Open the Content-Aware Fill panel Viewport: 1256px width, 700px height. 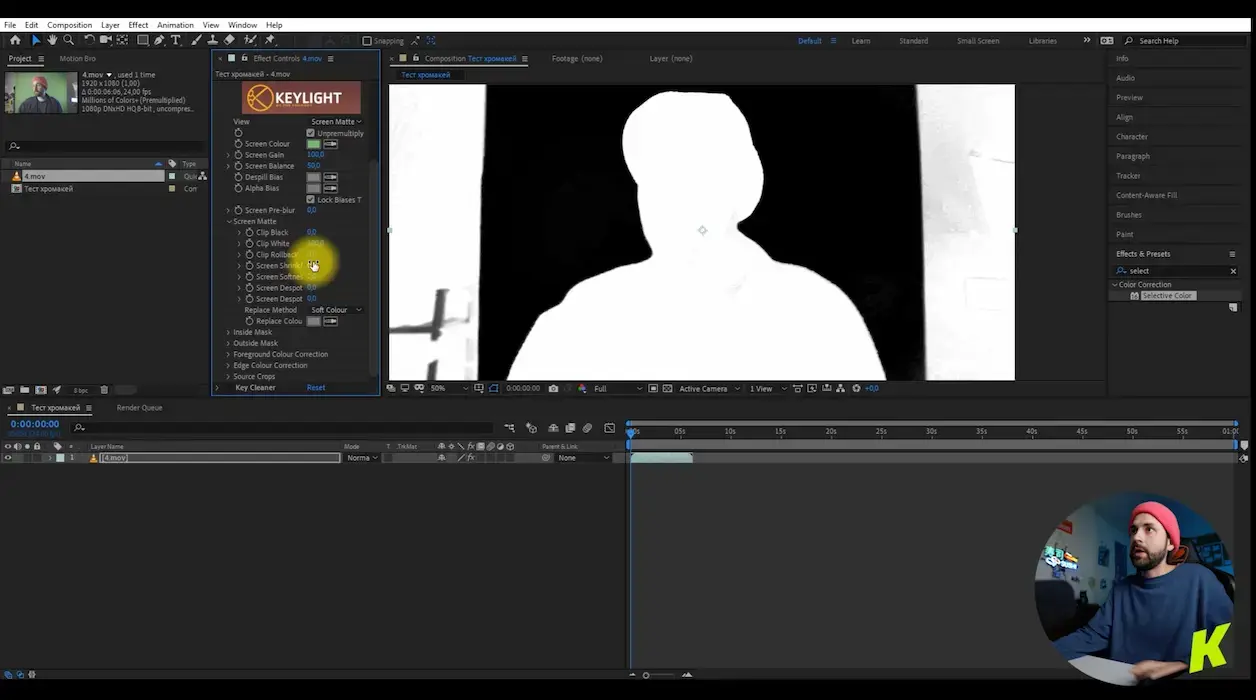click(1146, 195)
